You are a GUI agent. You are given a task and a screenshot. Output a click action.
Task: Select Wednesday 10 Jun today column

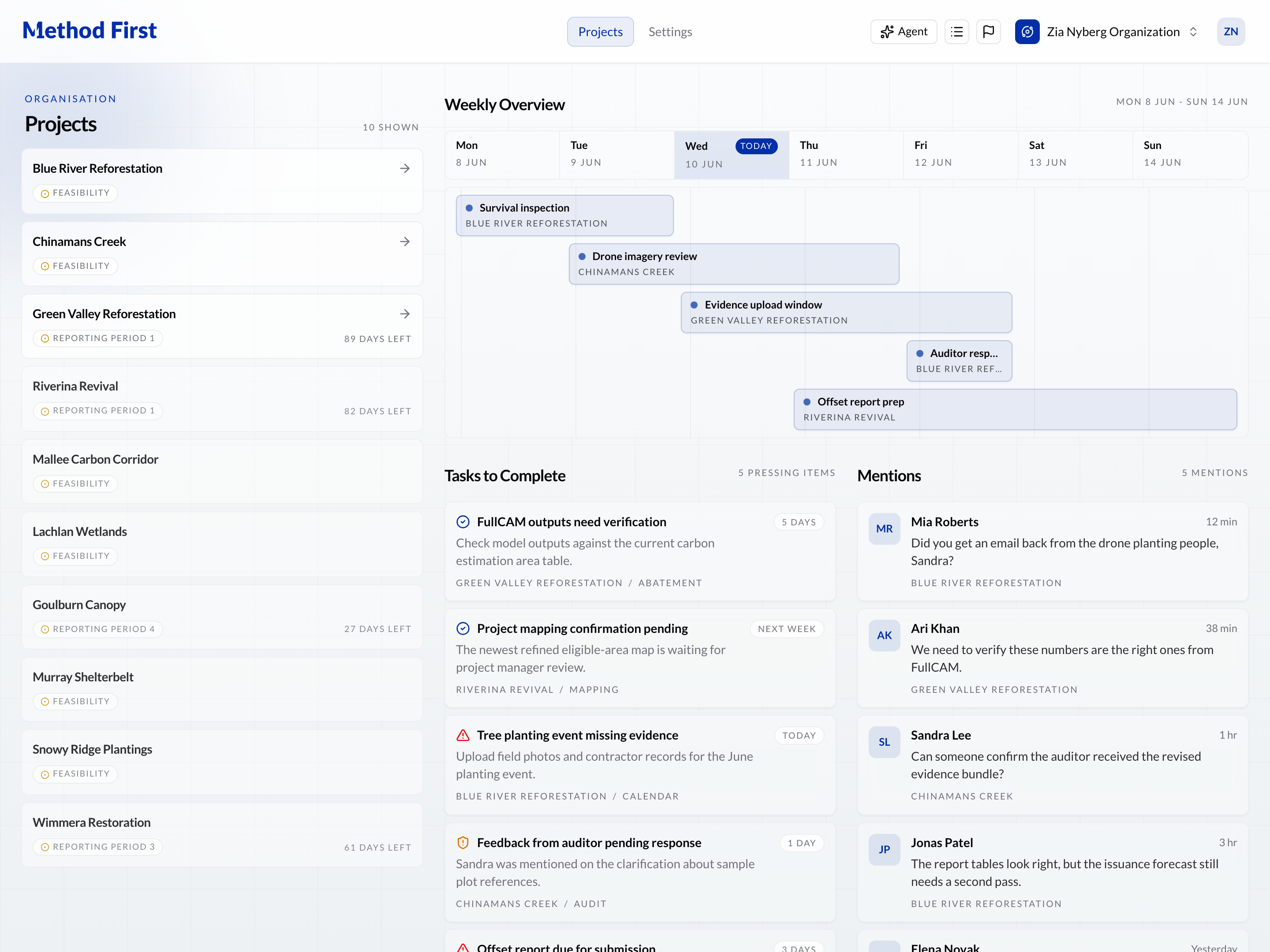732,154
